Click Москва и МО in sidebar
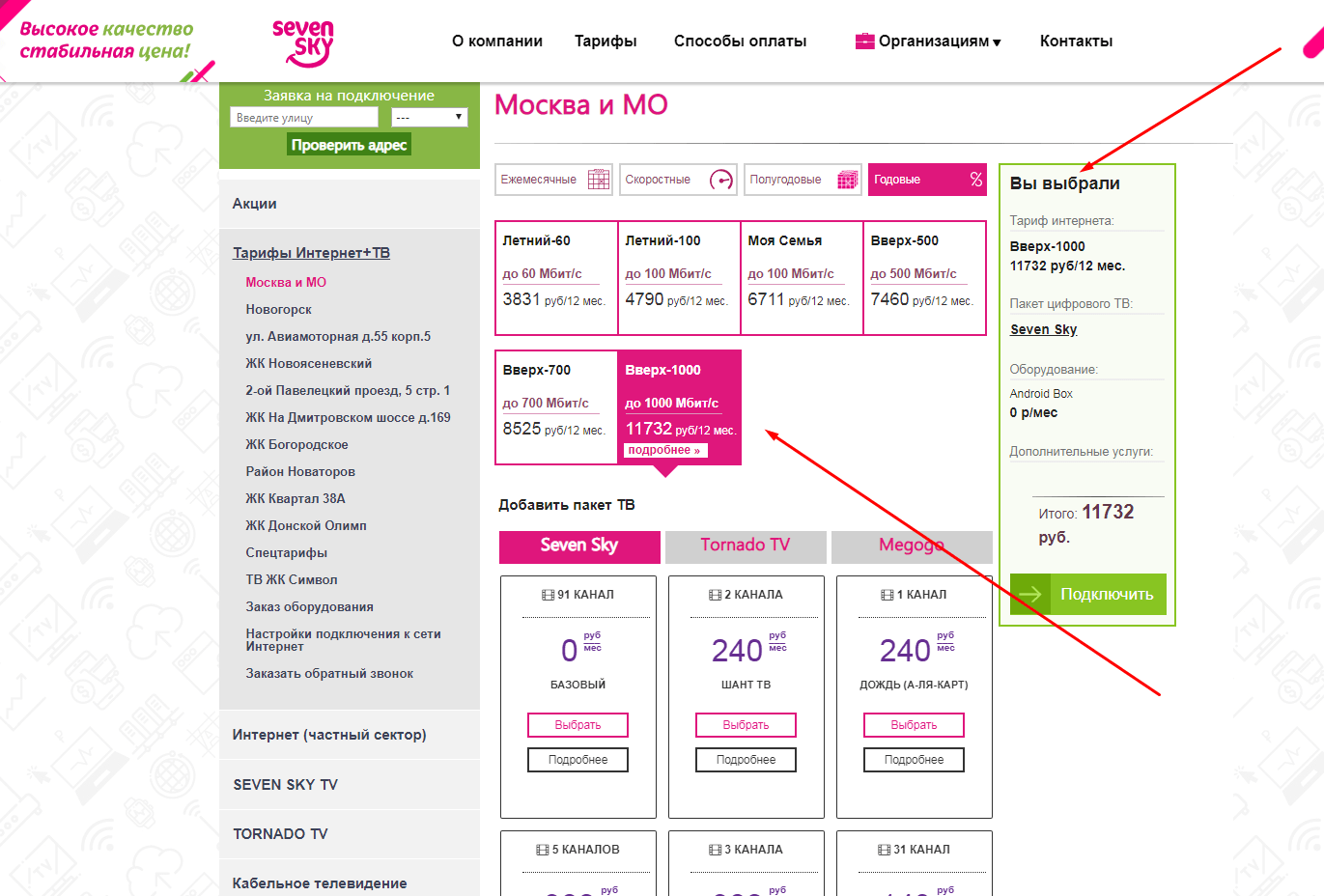Image resolution: width=1324 pixels, height=896 pixels. pos(286,283)
